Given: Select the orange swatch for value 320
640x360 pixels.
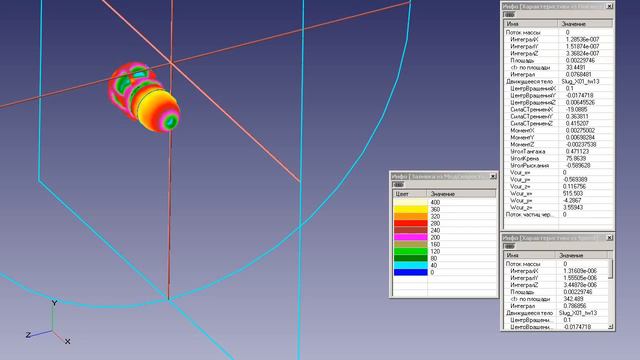Looking at the screenshot, I should [411, 216].
